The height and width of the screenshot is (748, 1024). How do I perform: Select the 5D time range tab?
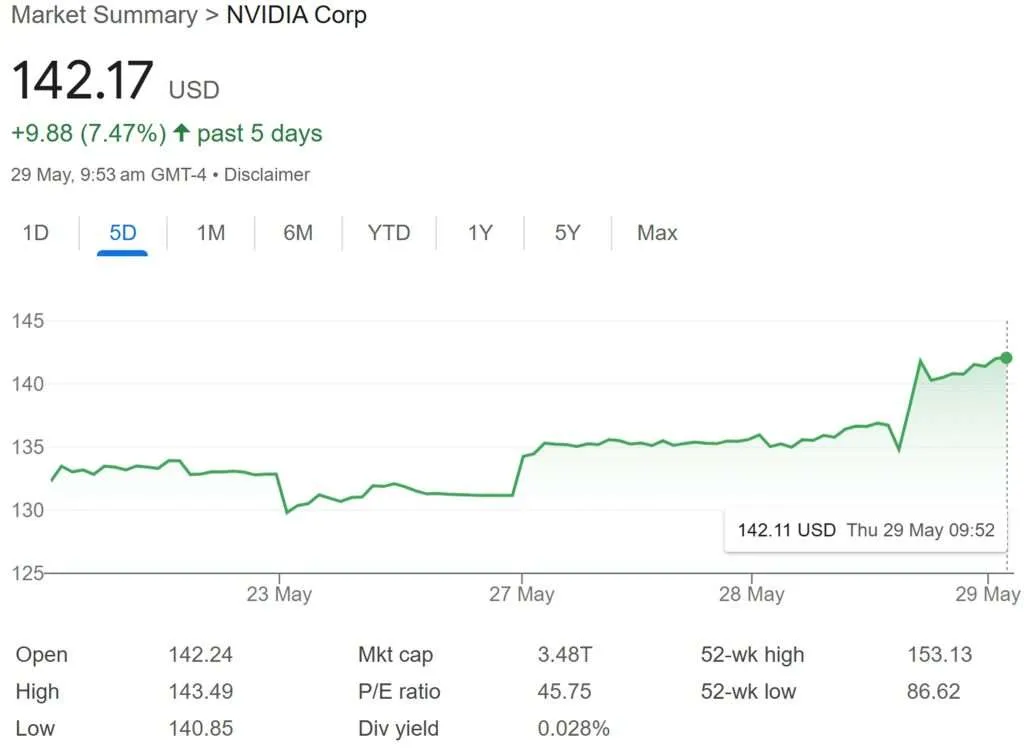click(123, 233)
